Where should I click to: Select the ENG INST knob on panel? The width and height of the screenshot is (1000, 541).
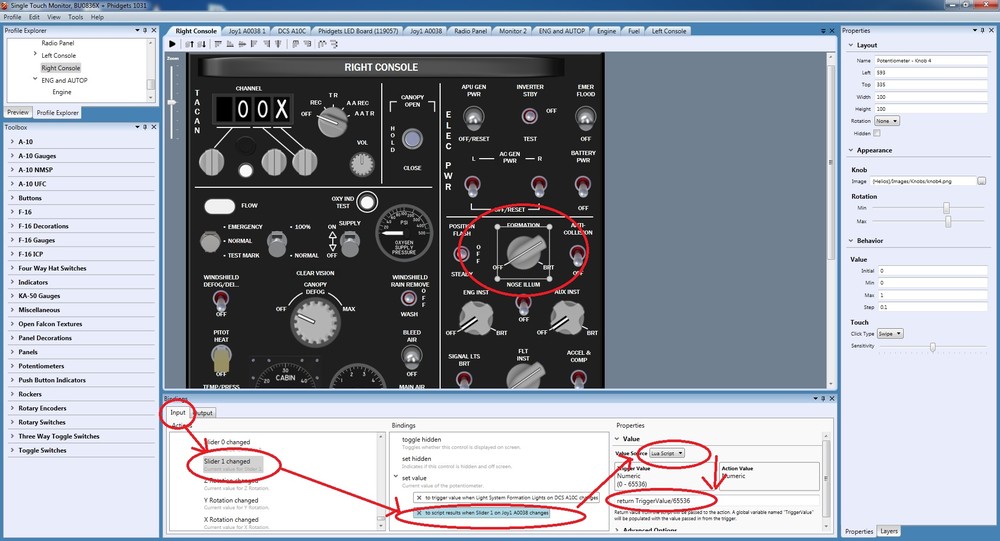coord(476,317)
